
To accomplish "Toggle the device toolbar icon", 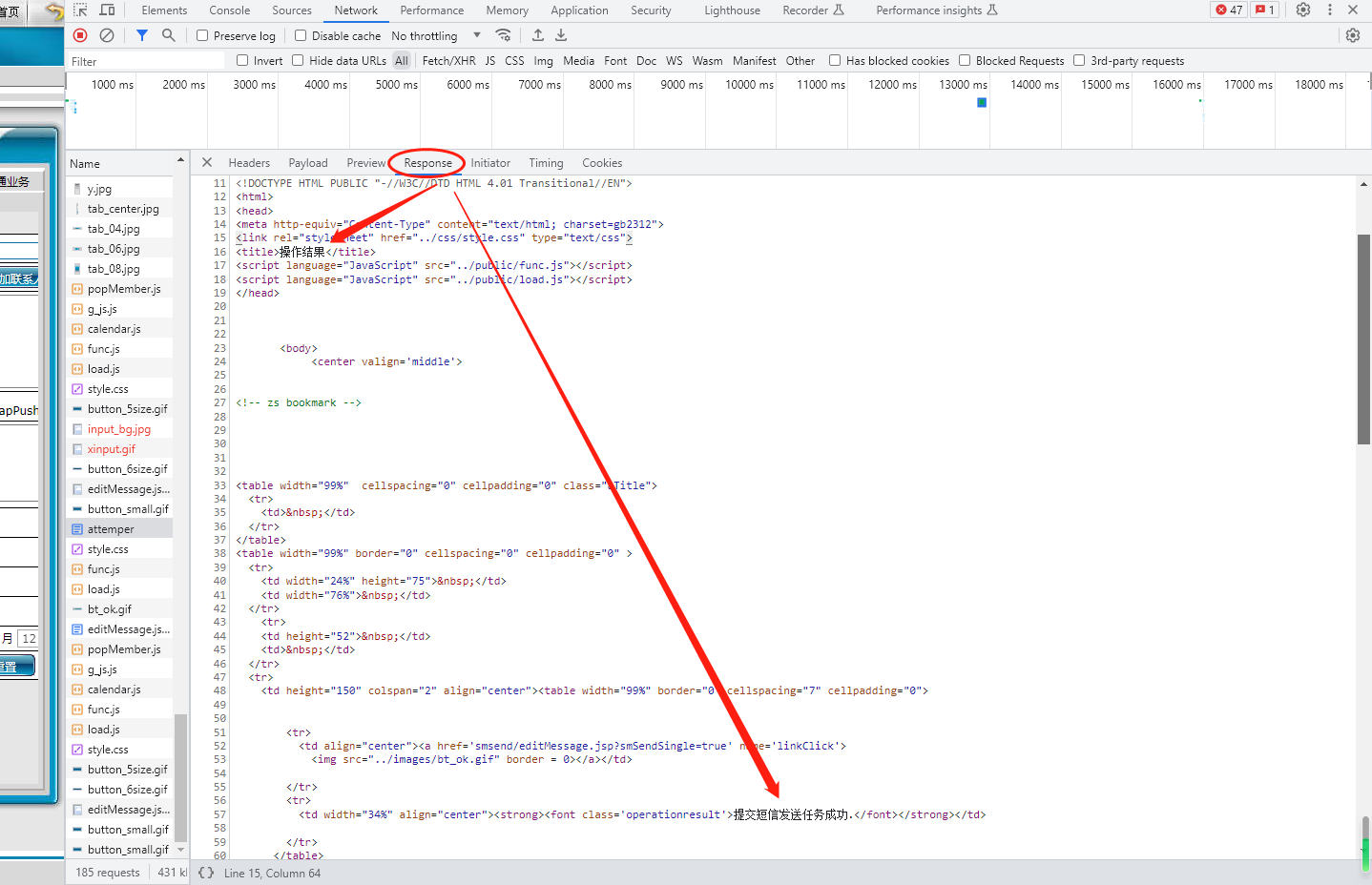I will [107, 10].
